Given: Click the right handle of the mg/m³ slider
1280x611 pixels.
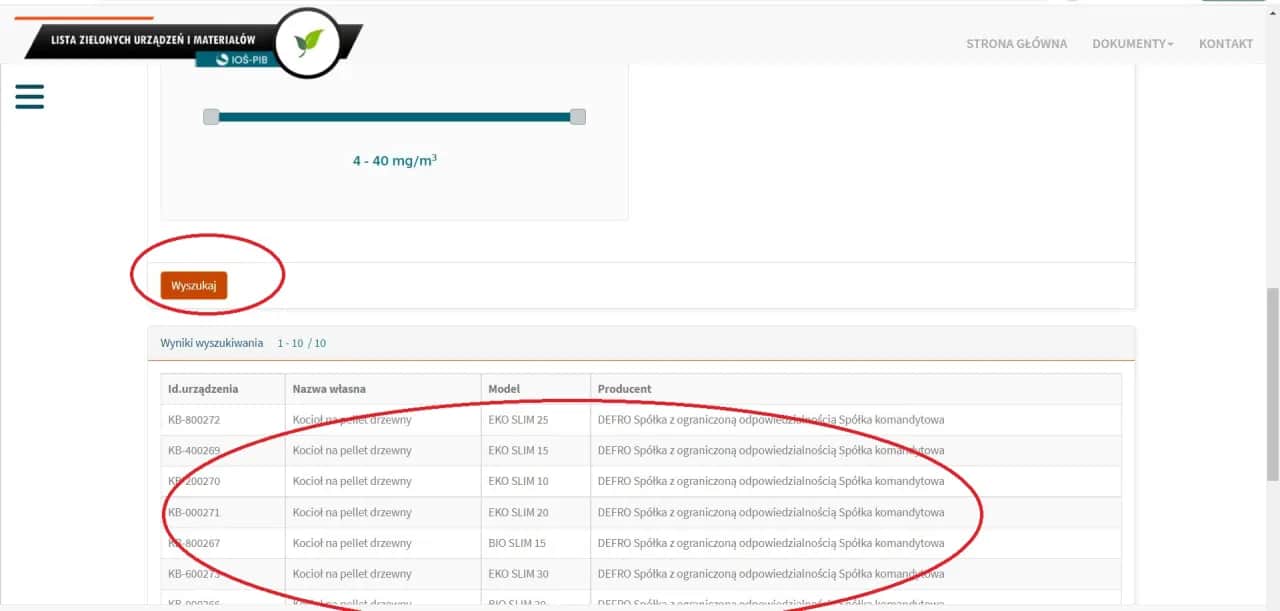Looking at the screenshot, I should (577, 117).
